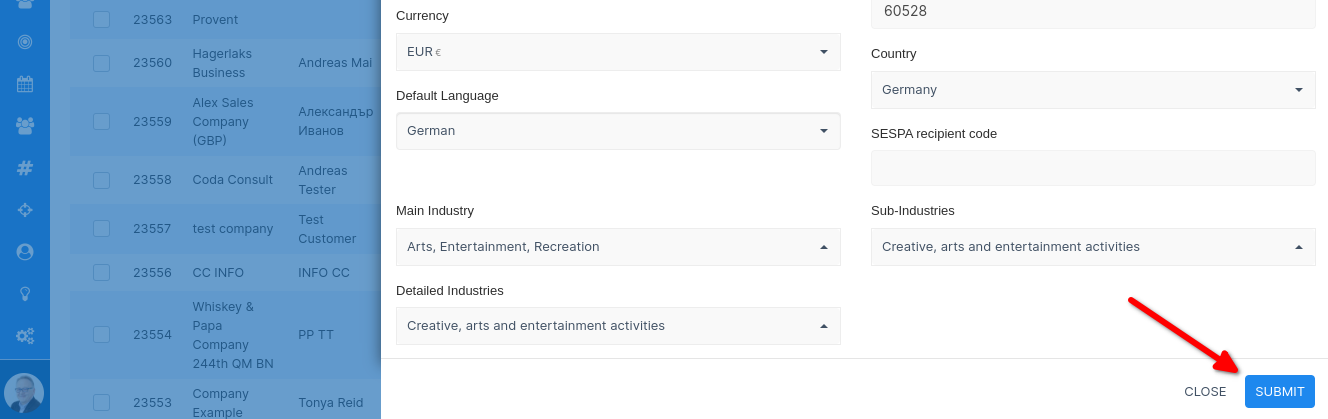Select checkbox for Coda Consult row
The width and height of the screenshot is (1328, 419).
pyautogui.click(x=101, y=180)
